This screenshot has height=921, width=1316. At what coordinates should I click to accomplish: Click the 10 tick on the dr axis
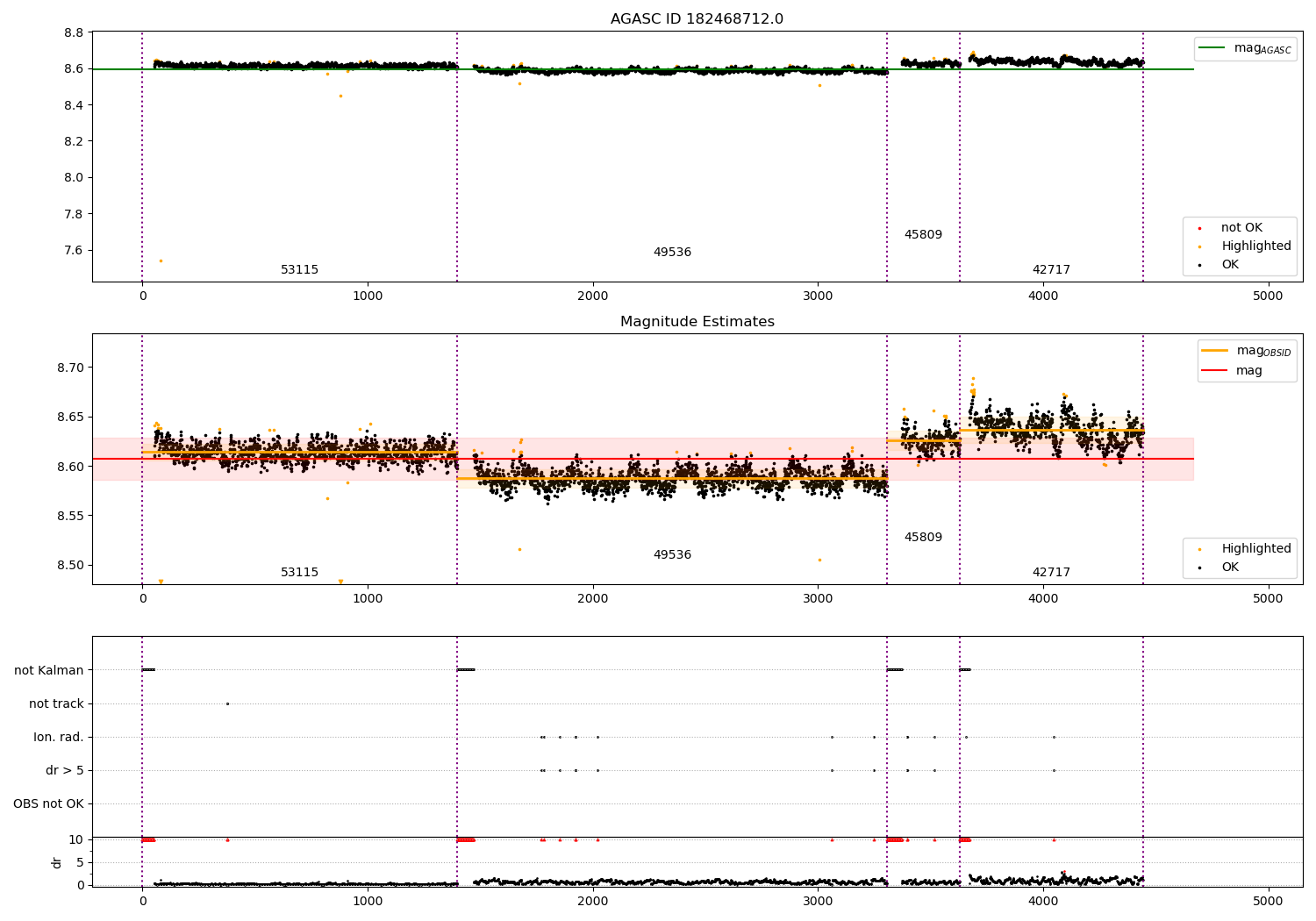(76, 840)
